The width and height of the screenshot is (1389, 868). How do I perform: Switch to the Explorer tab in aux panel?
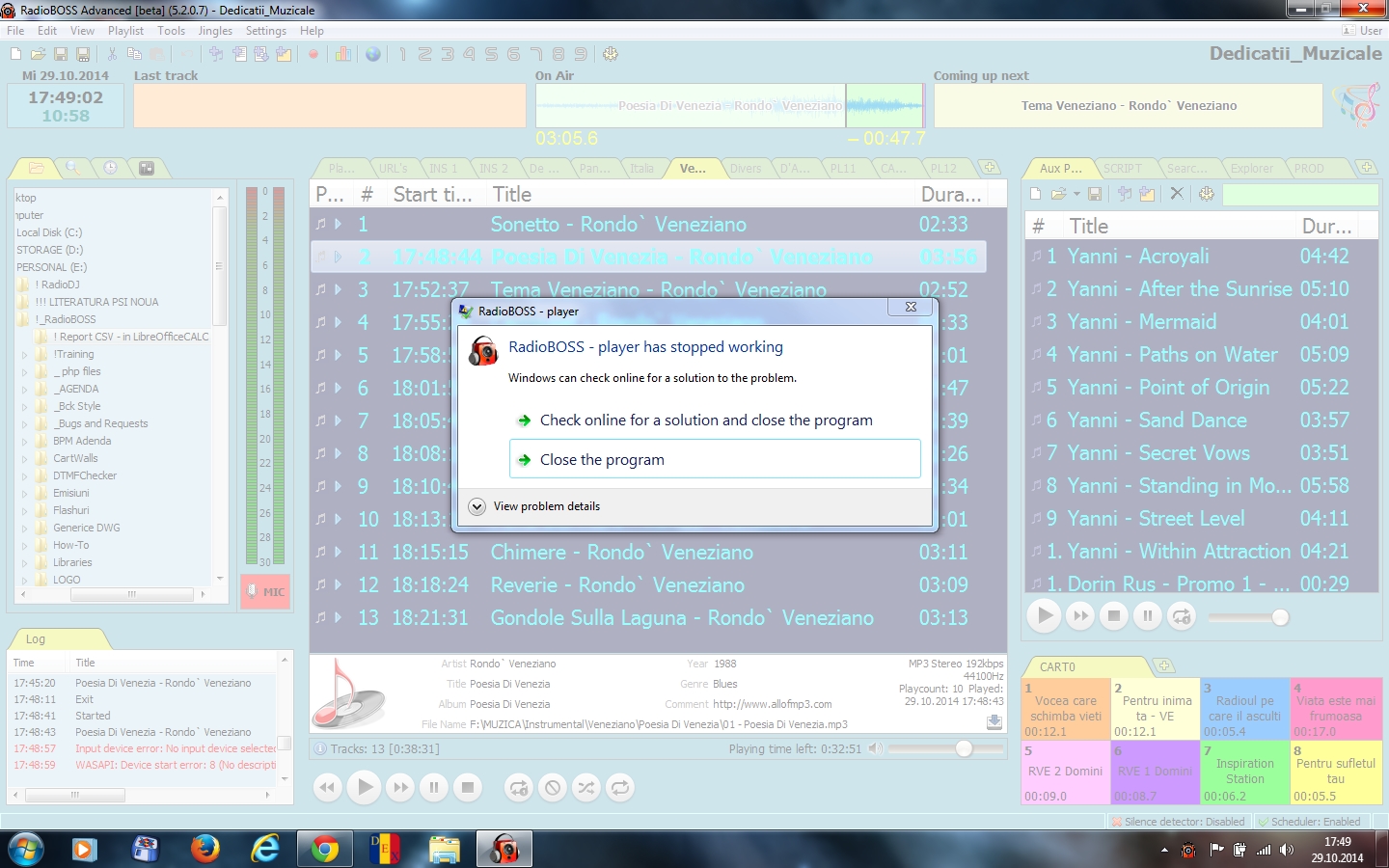click(1251, 168)
